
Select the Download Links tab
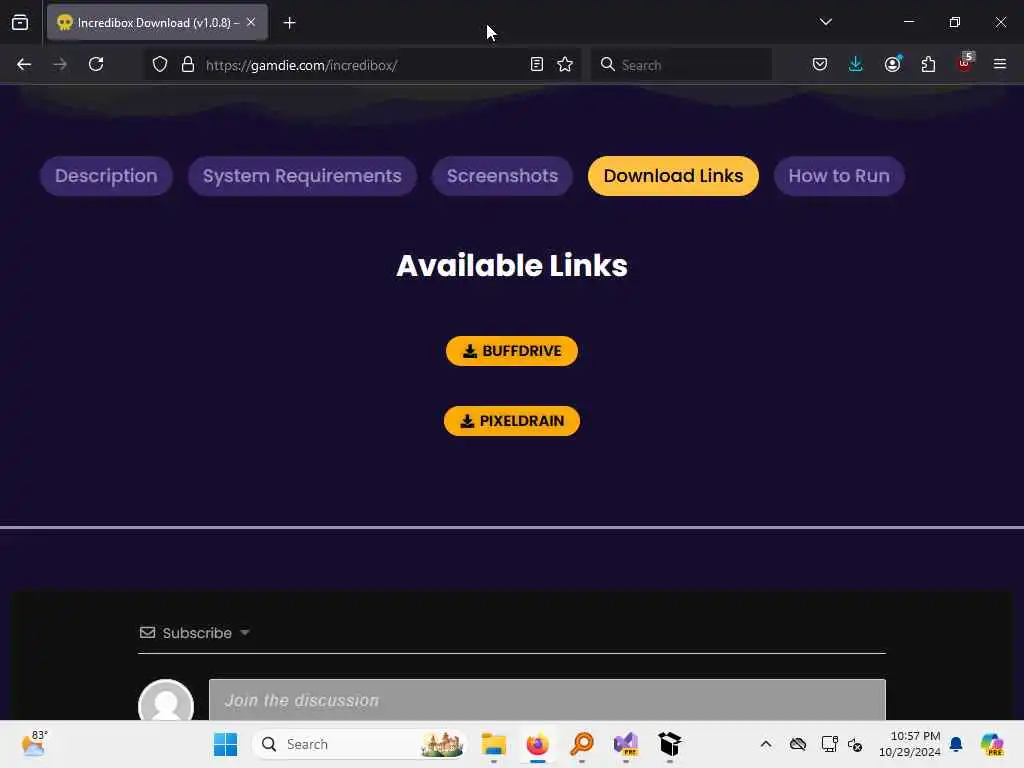point(673,176)
